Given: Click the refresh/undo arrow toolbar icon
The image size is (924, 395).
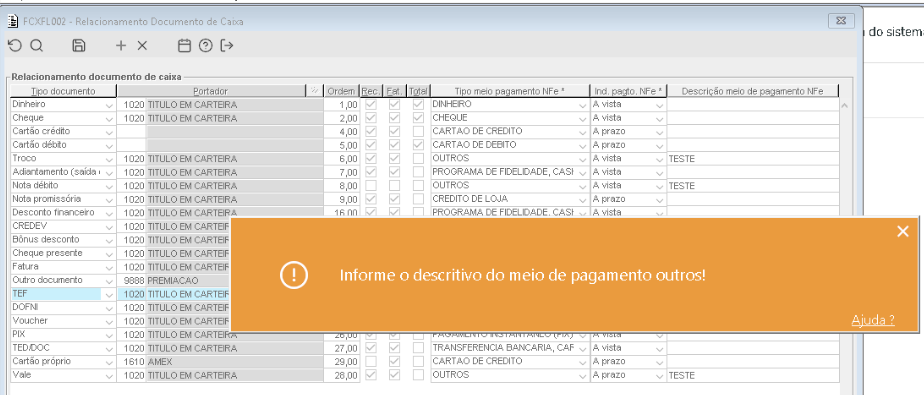Looking at the screenshot, I should [x=14, y=45].
